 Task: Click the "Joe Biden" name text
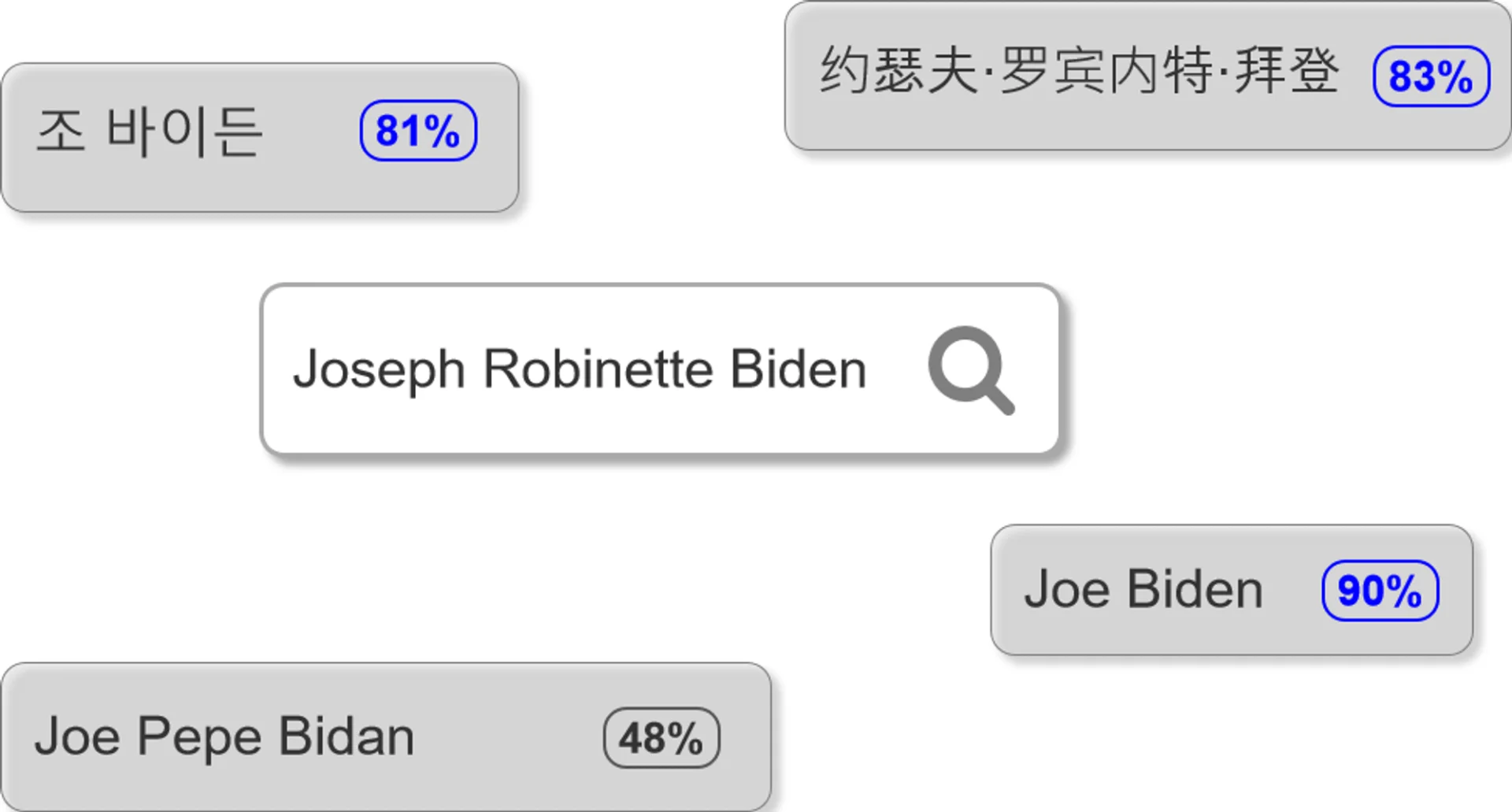1143,589
